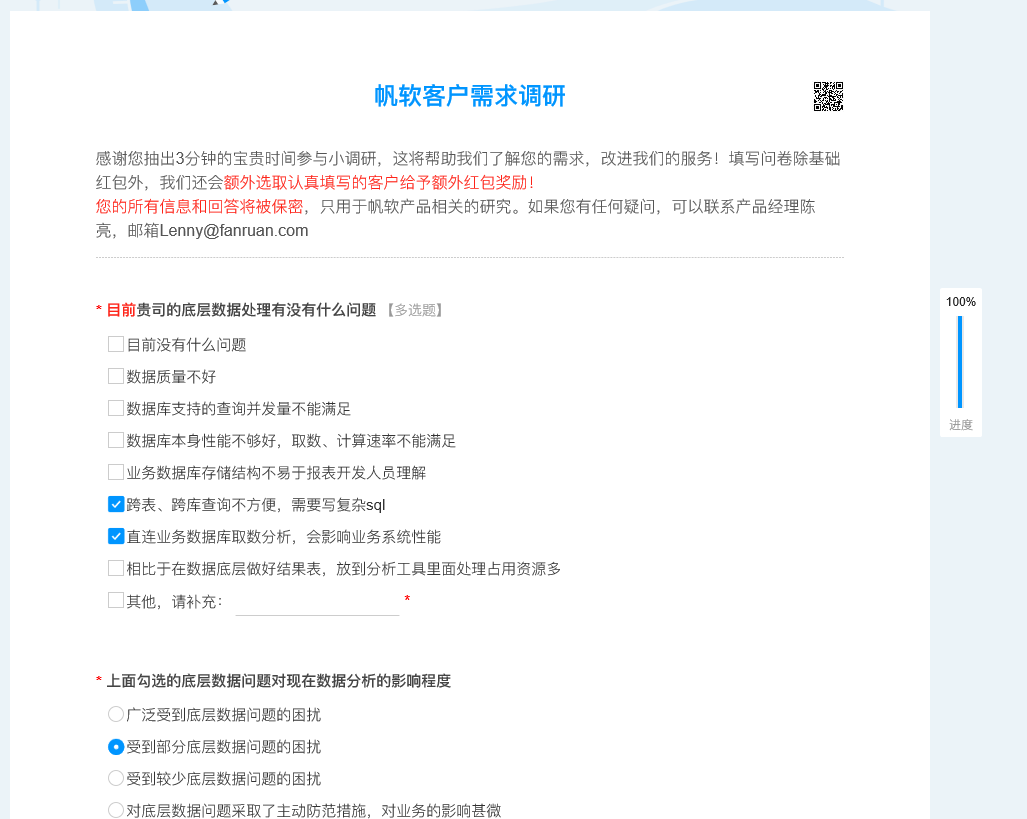Click the '其他，请补充' text input field
Screen dimensions: 1027x819
point(317,602)
